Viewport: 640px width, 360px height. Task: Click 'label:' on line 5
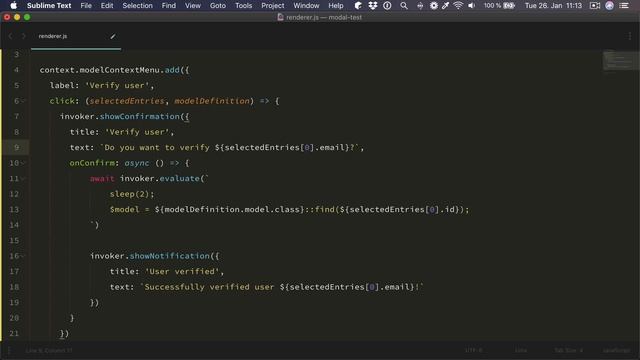point(64,85)
